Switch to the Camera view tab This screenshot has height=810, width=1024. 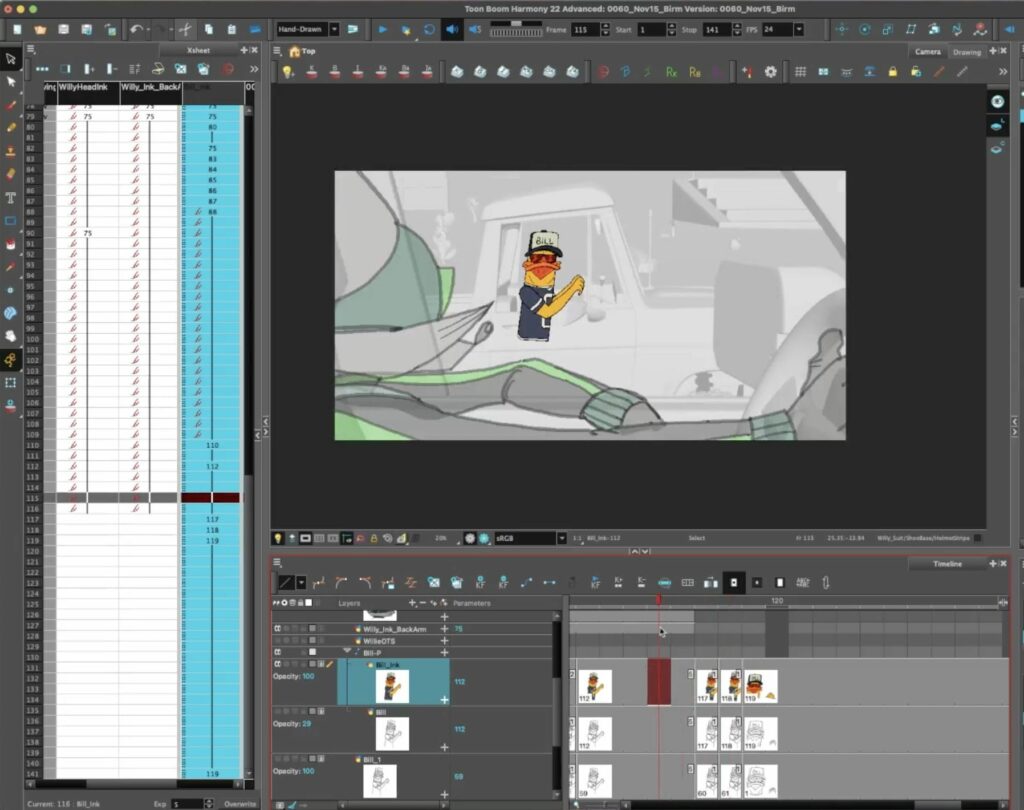point(927,52)
